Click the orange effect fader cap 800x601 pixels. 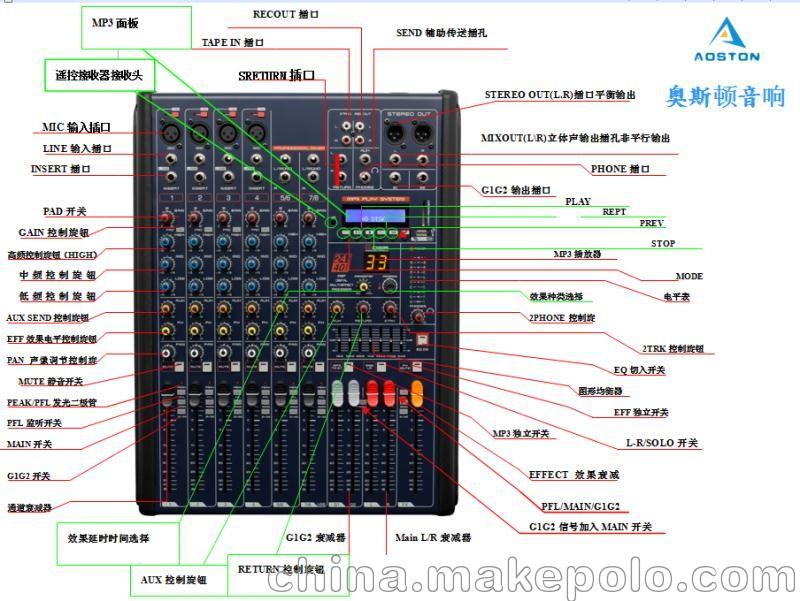(x=417, y=394)
